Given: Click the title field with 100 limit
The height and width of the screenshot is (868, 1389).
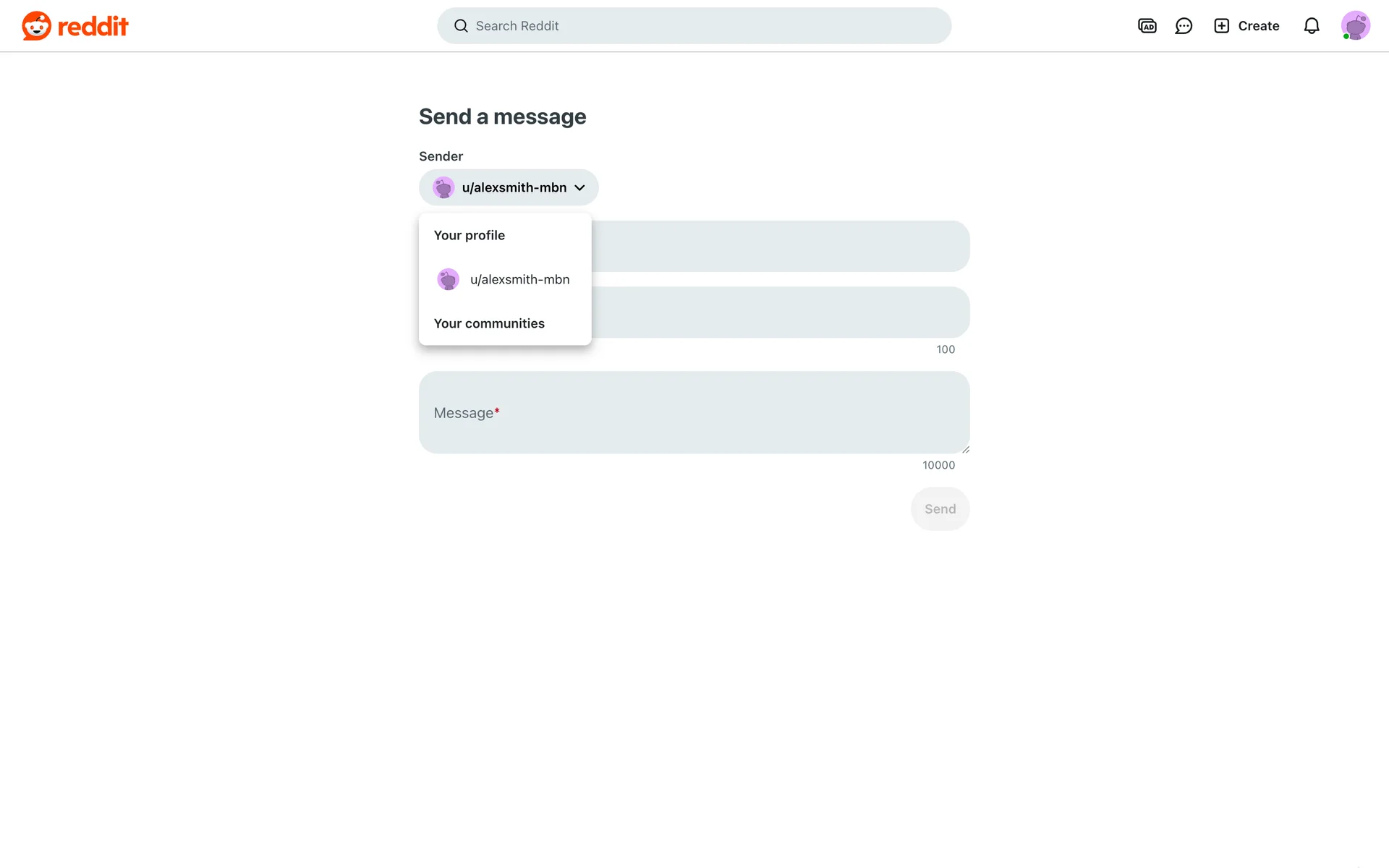Looking at the screenshot, I should (x=781, y=312).
